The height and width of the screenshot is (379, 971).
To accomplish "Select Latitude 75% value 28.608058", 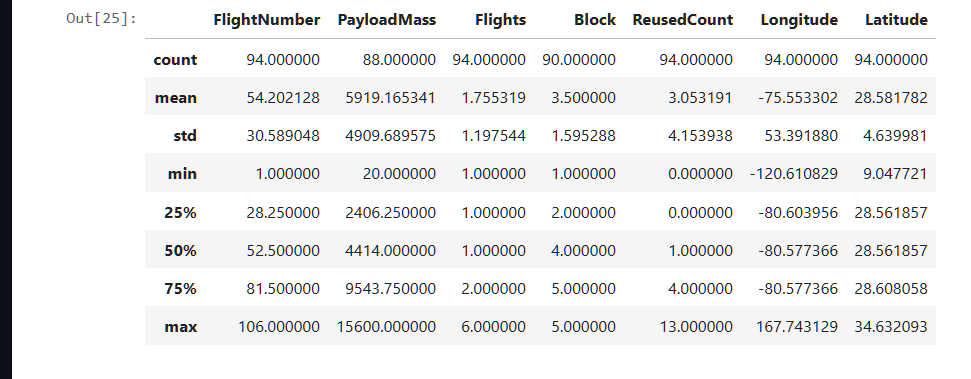I will pos(890,289).
